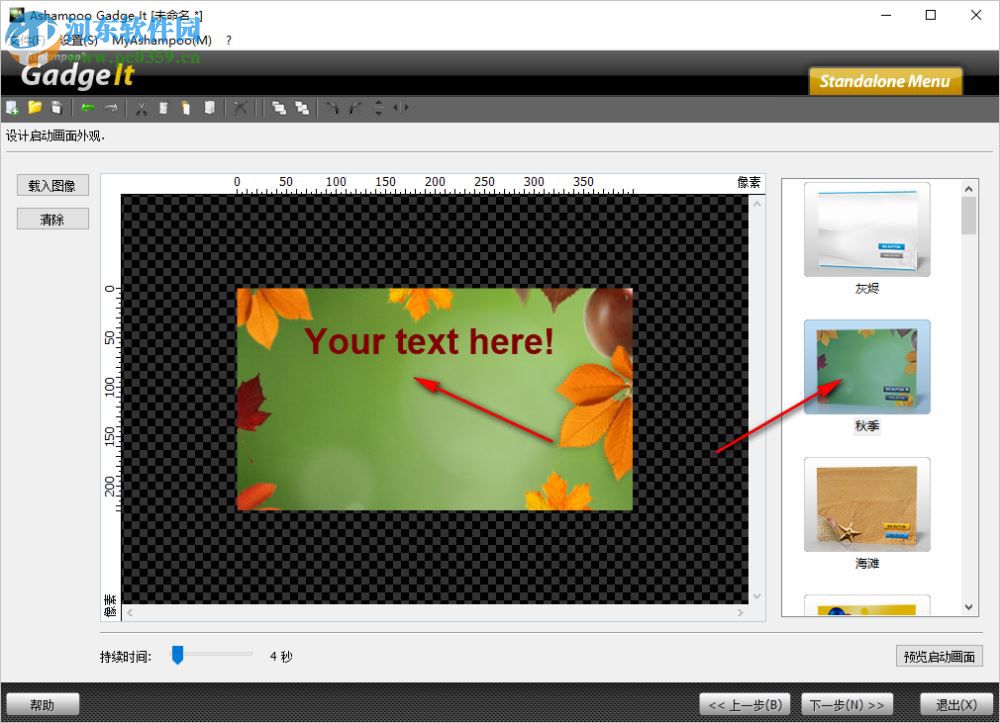Screen dimensions: 1000x723
Task: Rotate object left using the toolbar icon
Action: (x=332, y=108)
